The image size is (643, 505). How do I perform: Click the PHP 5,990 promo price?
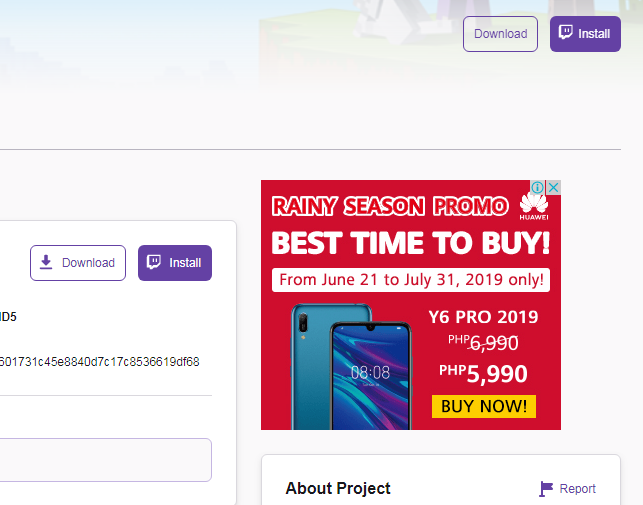483,374
